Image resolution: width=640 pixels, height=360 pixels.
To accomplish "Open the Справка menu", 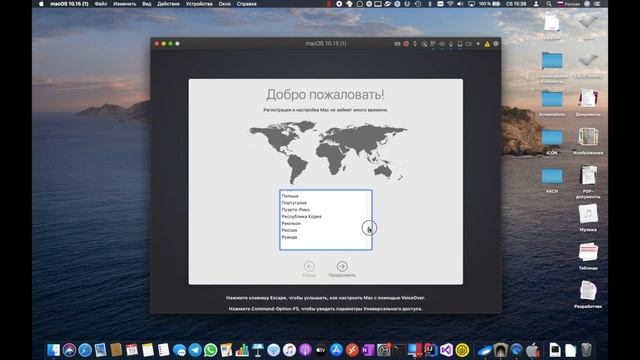I will point(247,4).
